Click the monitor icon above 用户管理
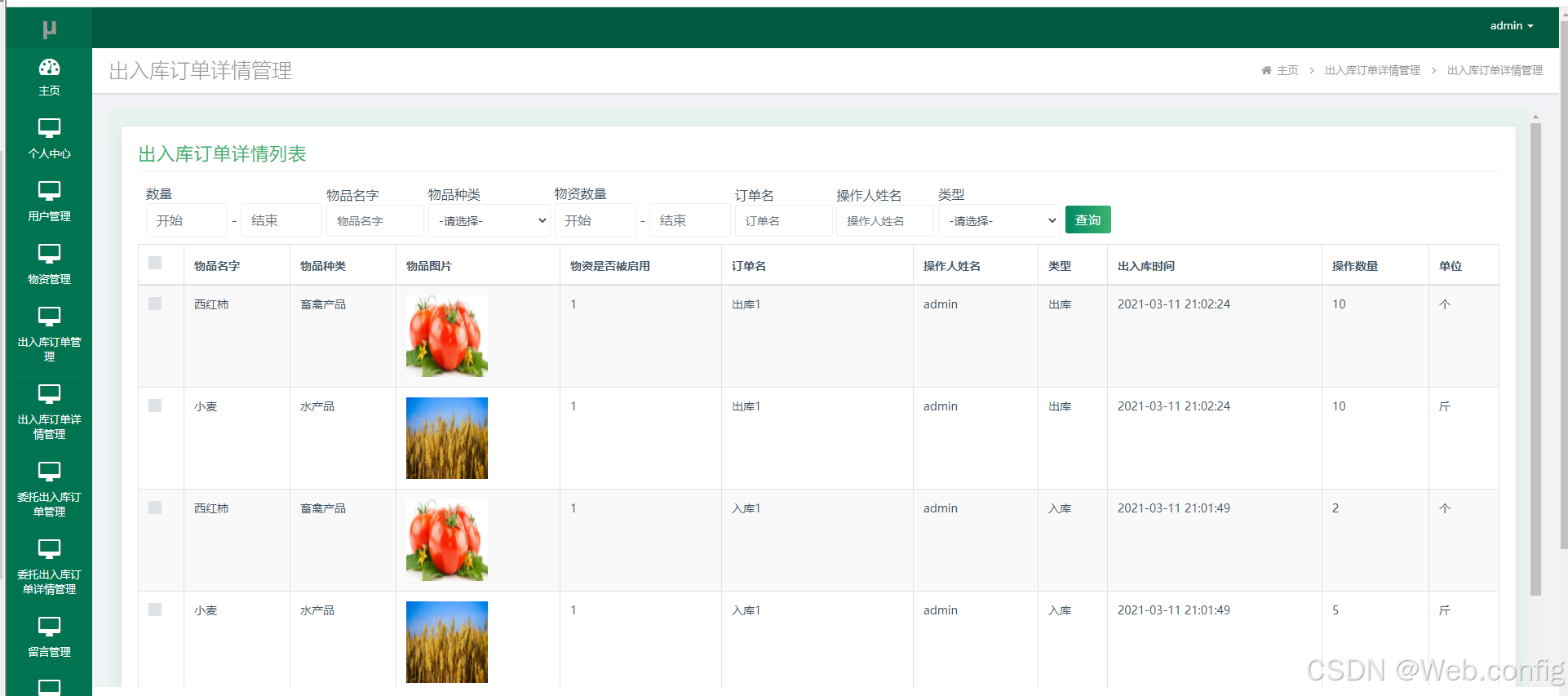The height and width of the screenshot is (696, 1568). [49, 191]
